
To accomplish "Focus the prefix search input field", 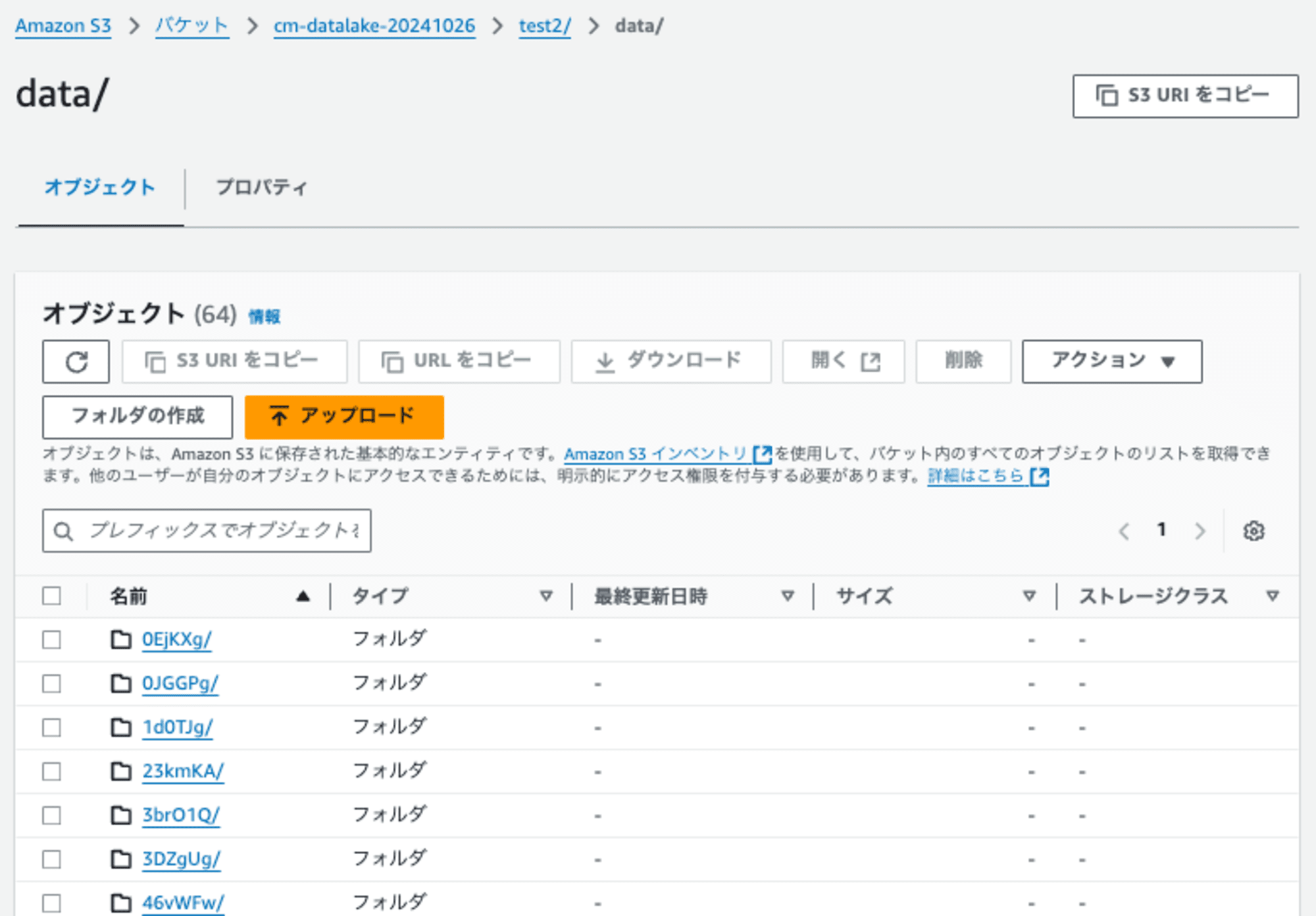I will pos(207,530).
